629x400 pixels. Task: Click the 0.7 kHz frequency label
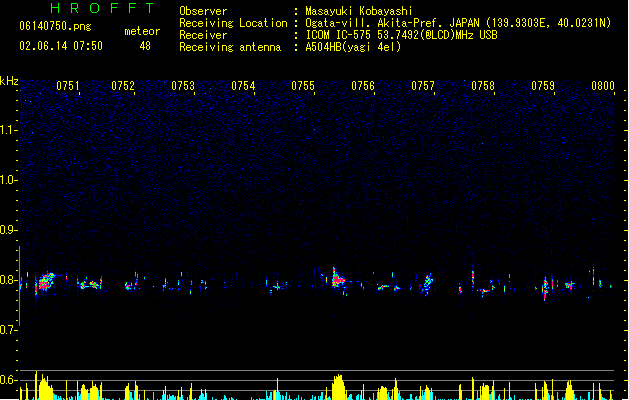pos(8,330)
